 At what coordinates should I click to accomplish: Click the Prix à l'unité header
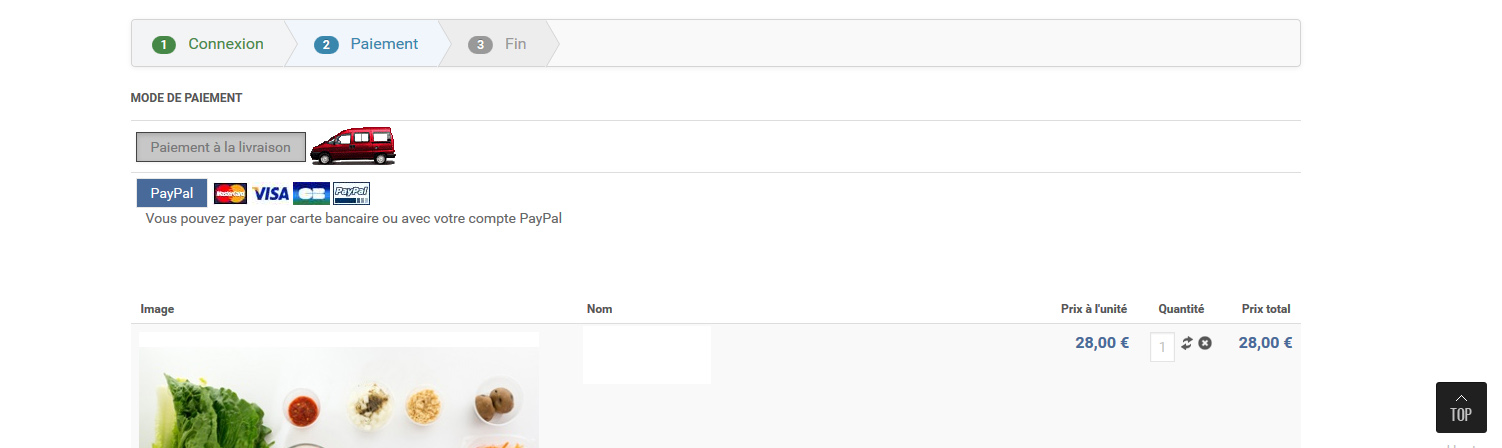coord(1094,309)
